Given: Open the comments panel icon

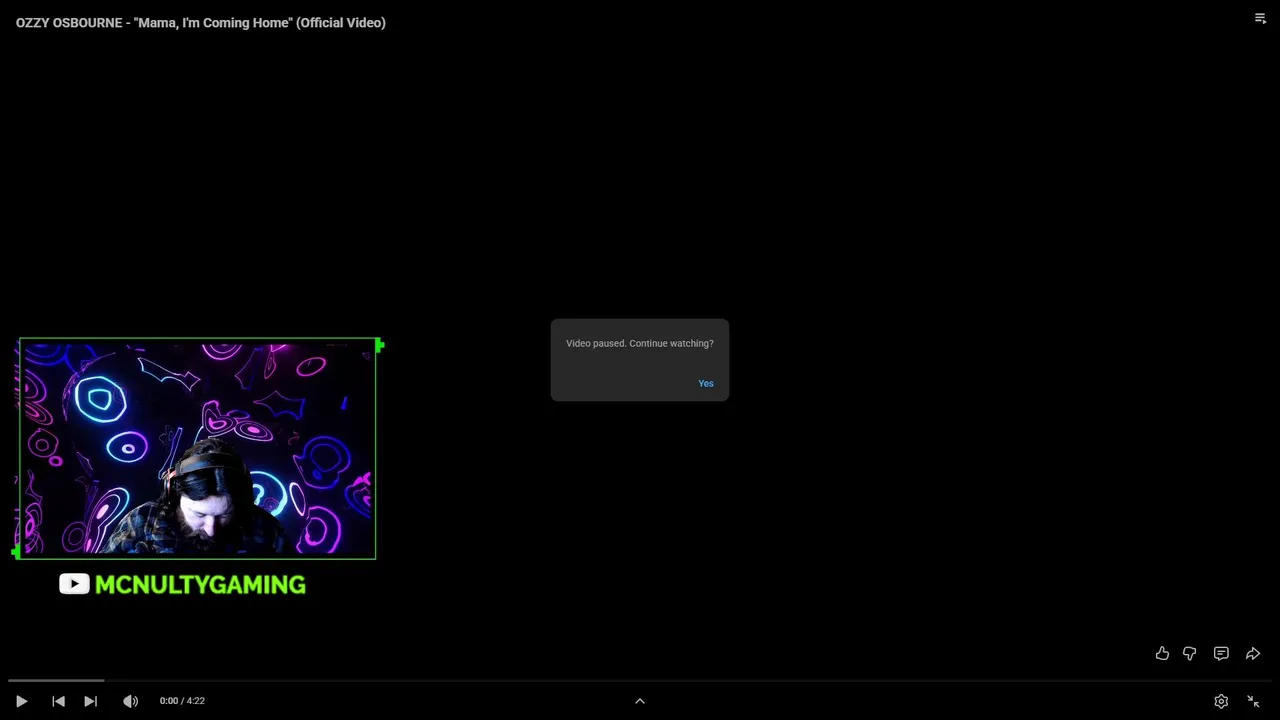Looking at the screenshot, I should point(1221,653).
